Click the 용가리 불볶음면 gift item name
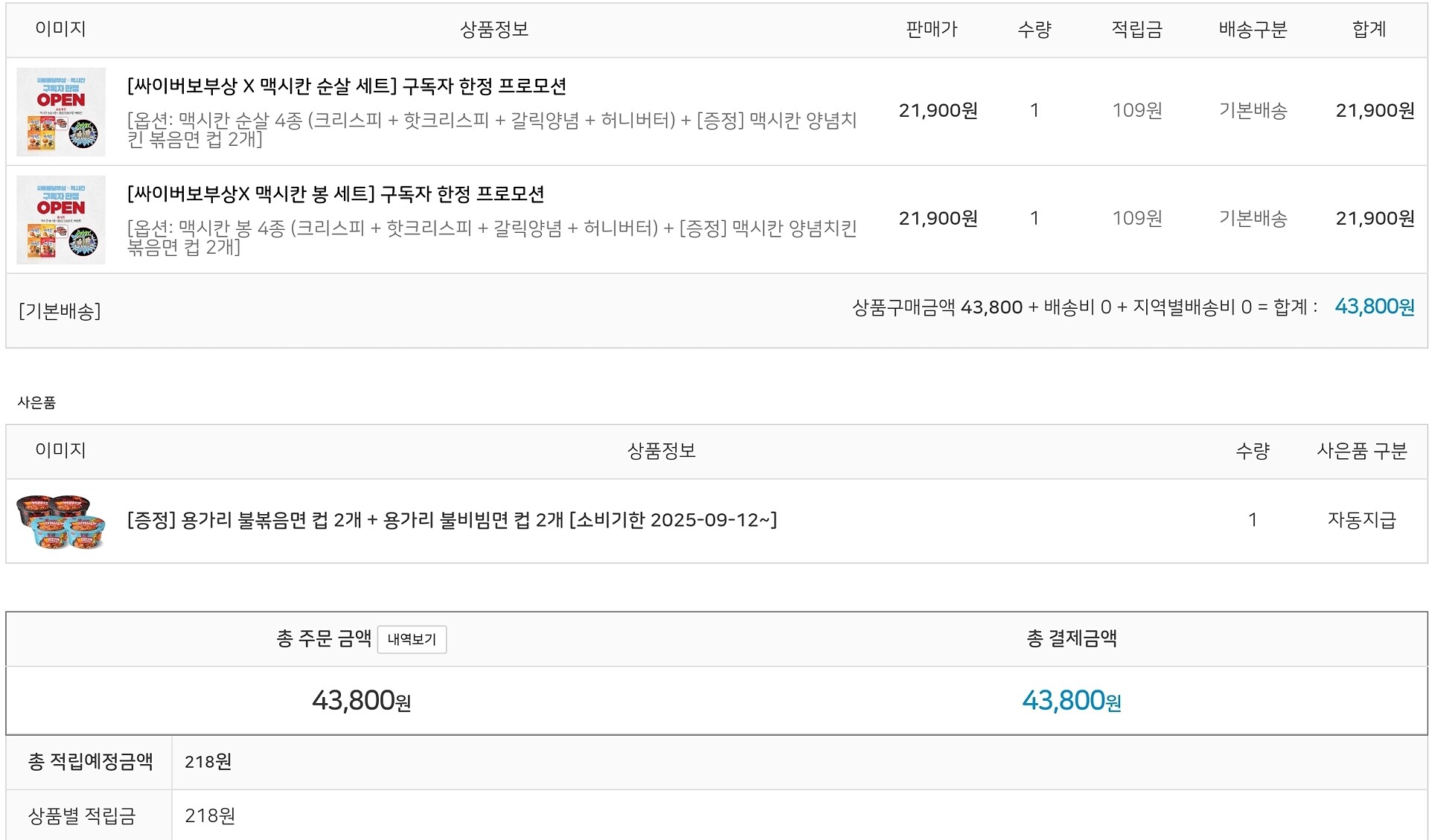The image size is (1429, 840). point(452,520)
